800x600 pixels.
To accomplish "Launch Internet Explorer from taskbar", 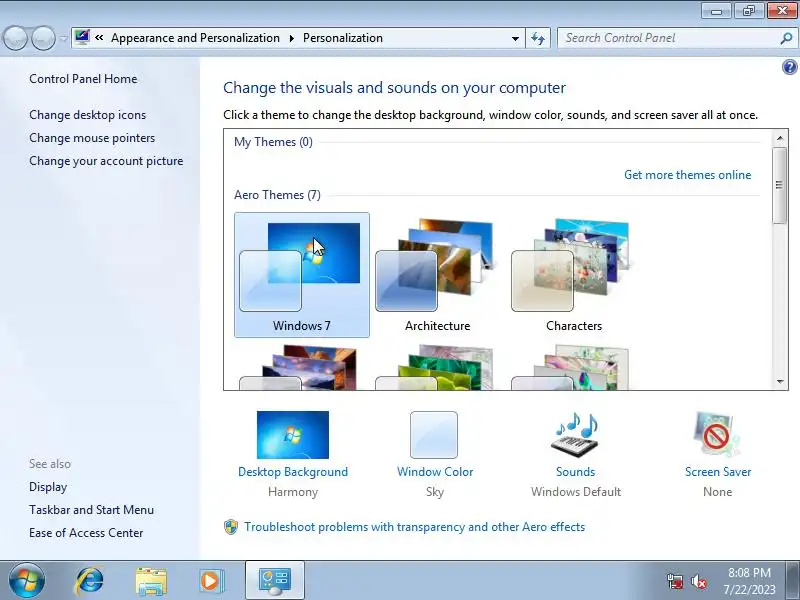I will [90, 581].
